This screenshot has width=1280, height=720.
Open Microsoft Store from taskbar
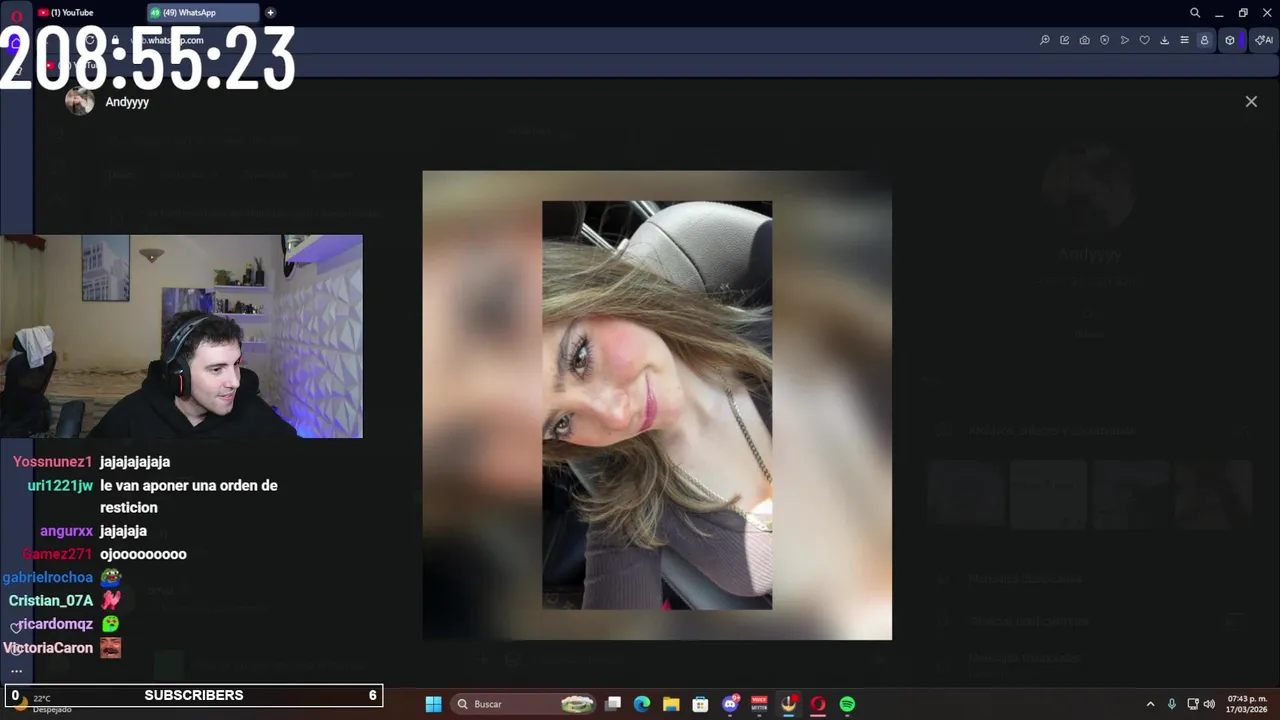point(700,704)
